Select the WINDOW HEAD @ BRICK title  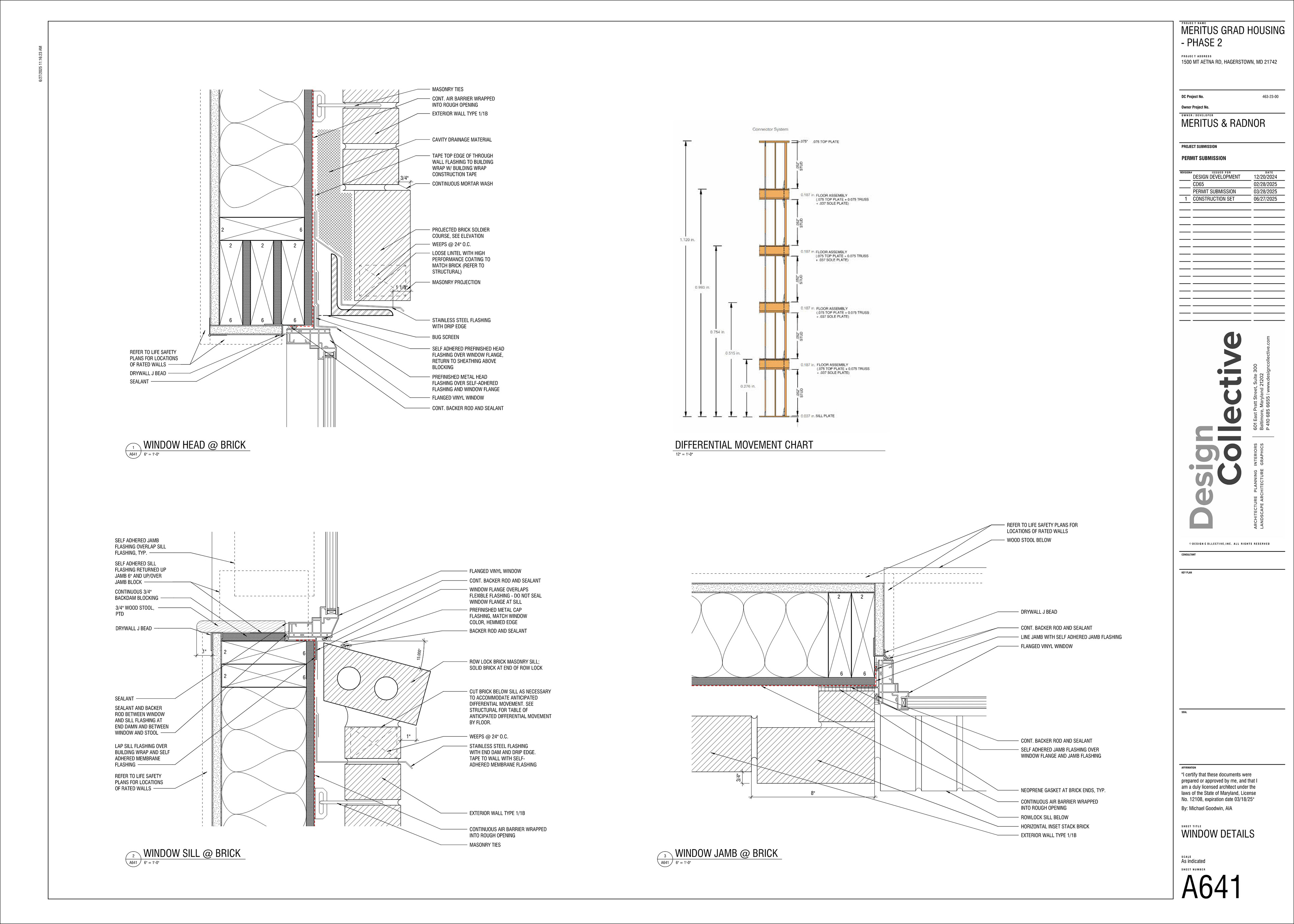coord(194,445)
